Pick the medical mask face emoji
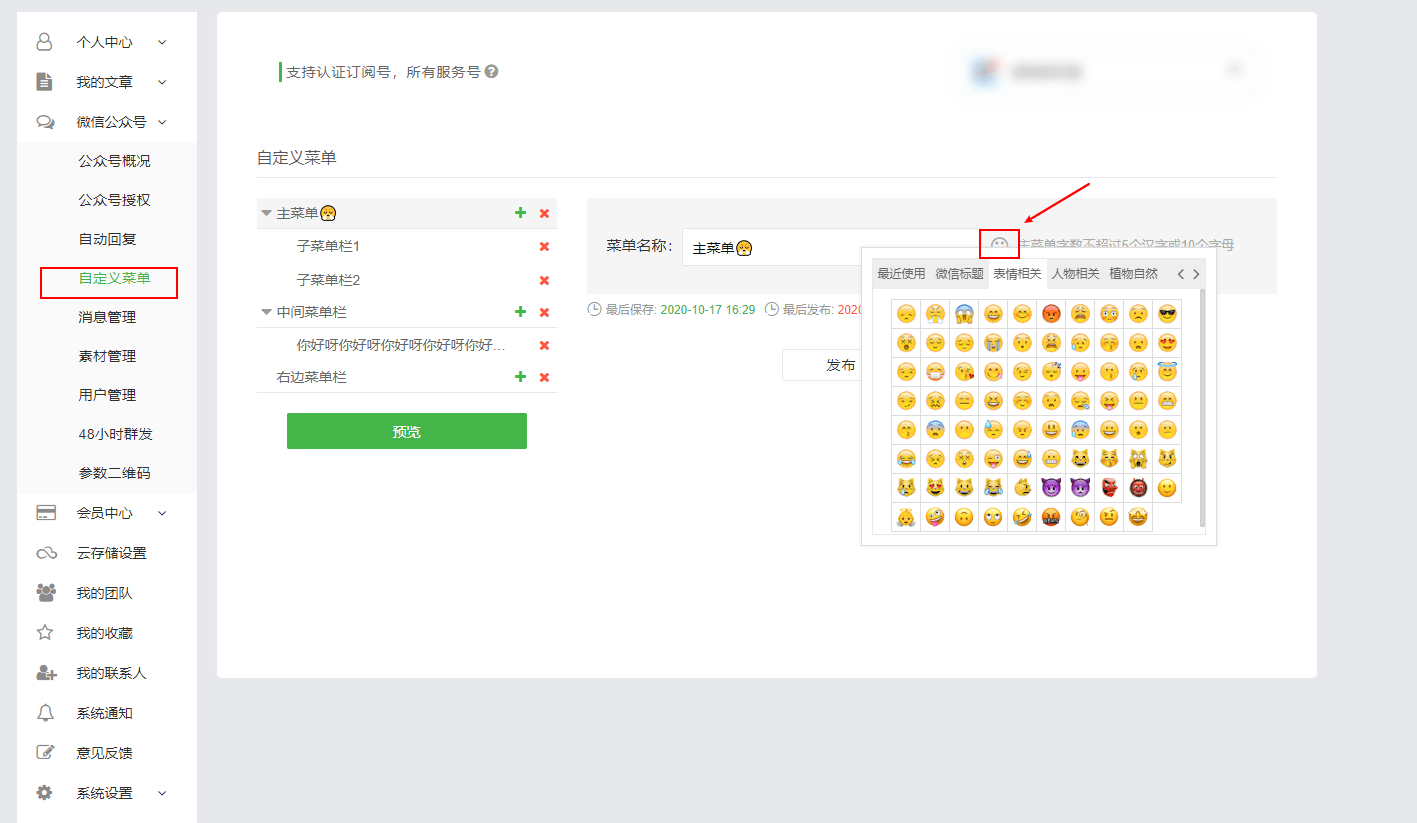Image resolution: width=1417 pixels, height=823 pixels. (935, 371)
